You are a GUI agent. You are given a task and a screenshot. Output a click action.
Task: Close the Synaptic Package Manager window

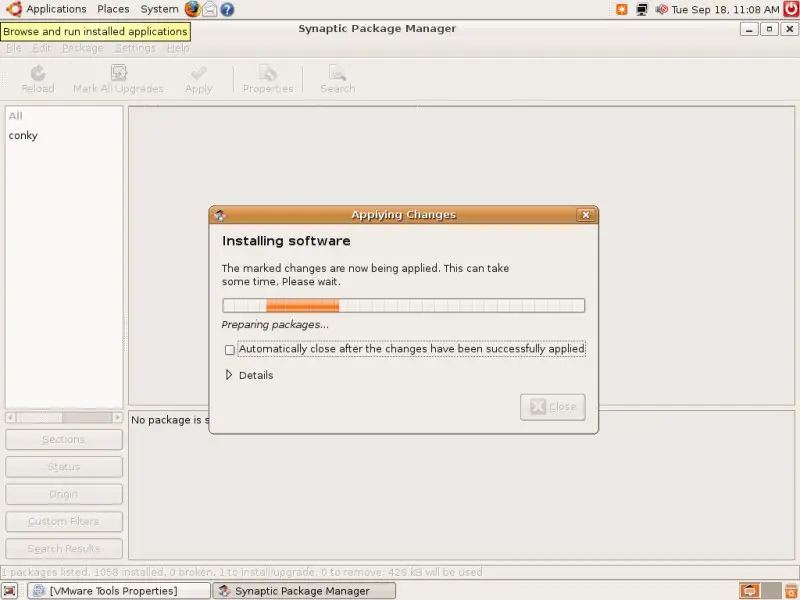pos(789,29)
